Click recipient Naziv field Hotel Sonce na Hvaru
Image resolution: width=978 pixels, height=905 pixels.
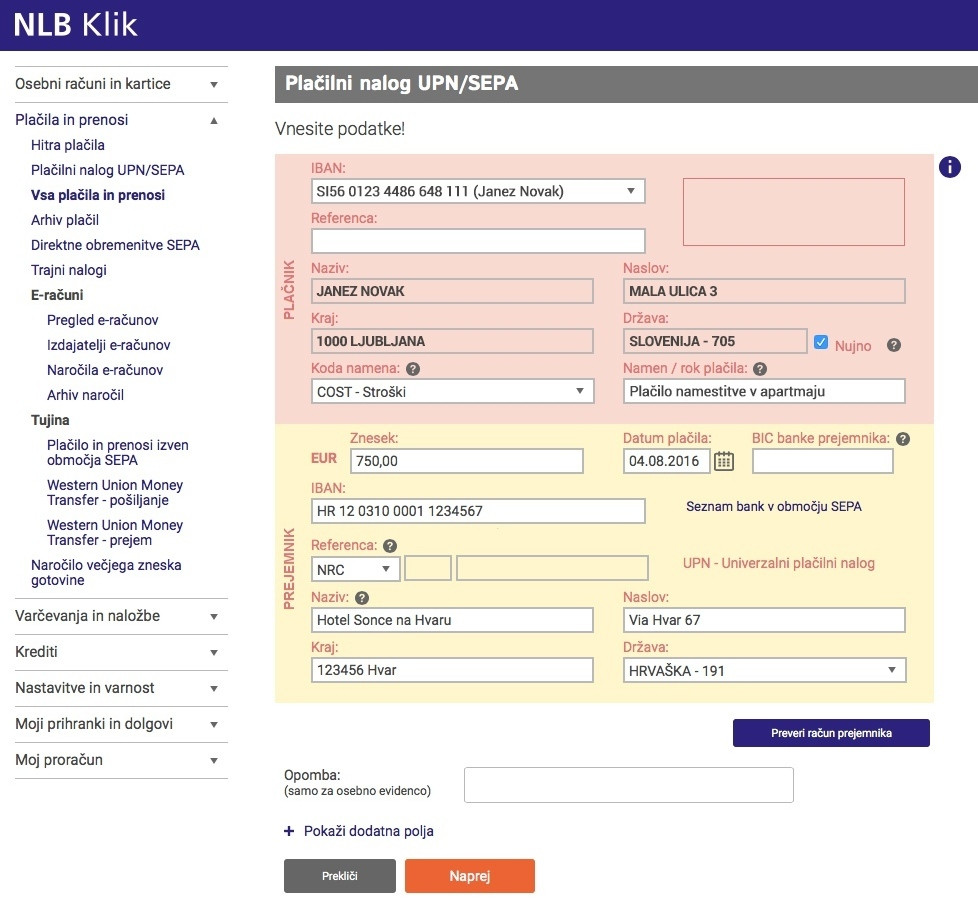click(x=452, y=620)
